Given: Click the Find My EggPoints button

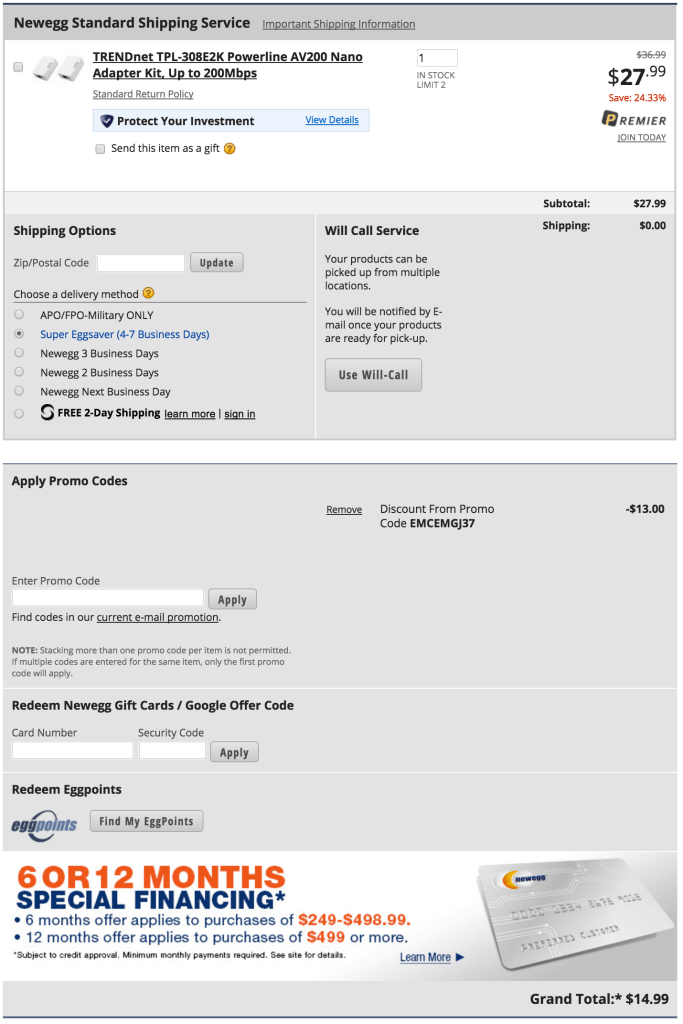Looking at the screenshot, I should (x=146, y=821).
